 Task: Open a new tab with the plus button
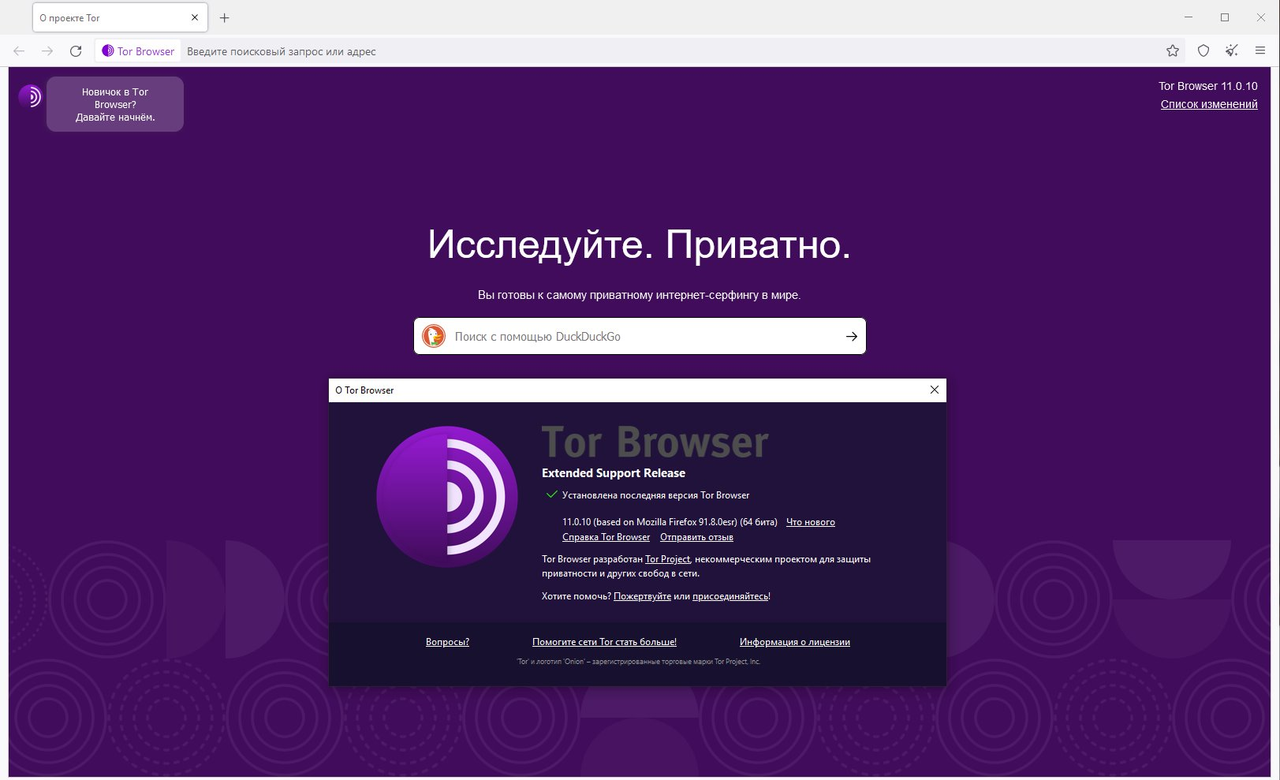[x=224, y=18]
